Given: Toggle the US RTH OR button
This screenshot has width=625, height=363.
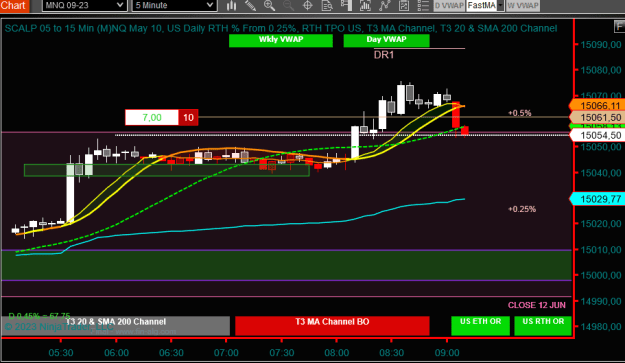Looking at the screenshot, I should 543,326.
